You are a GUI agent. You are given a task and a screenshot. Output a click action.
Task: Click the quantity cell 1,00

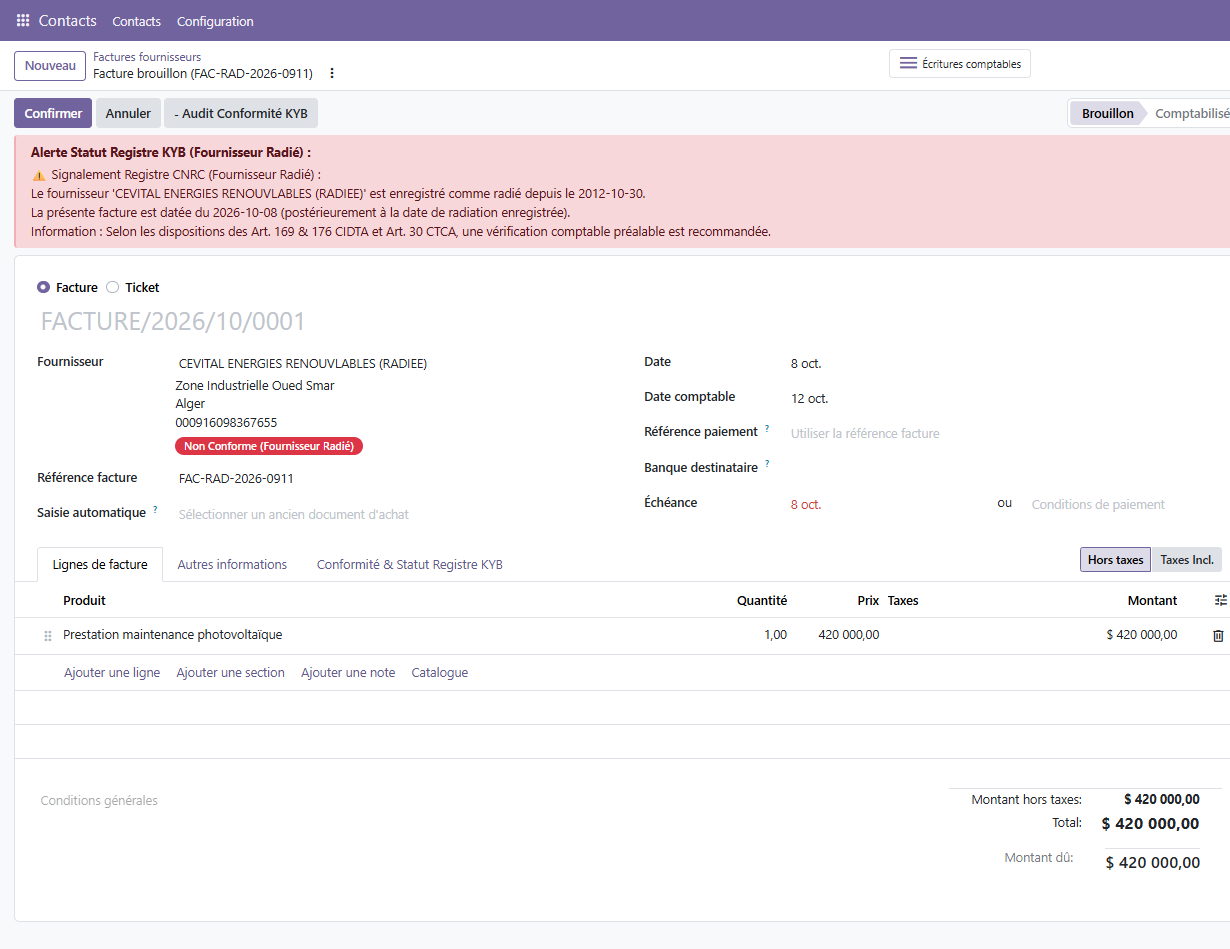[x=773, y=634]
